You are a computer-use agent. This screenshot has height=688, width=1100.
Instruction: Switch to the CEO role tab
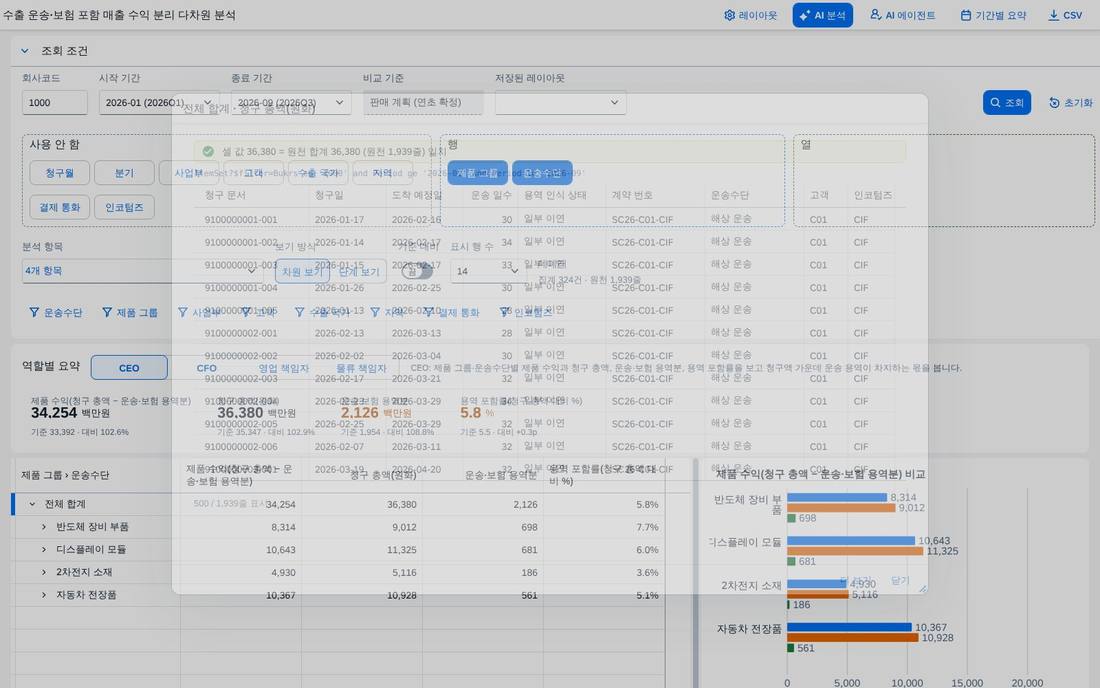point(129,367)
